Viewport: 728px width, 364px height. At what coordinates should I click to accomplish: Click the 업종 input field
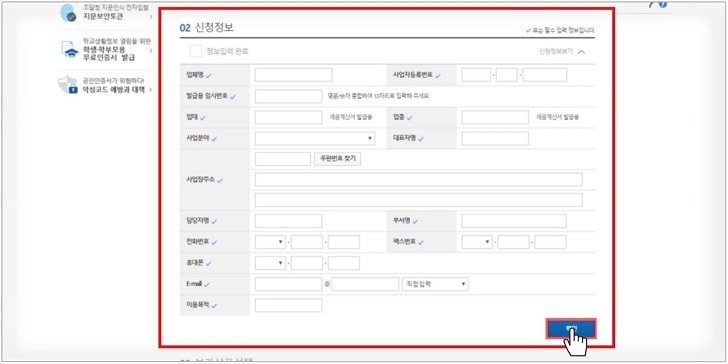click(x=495, y=117)
